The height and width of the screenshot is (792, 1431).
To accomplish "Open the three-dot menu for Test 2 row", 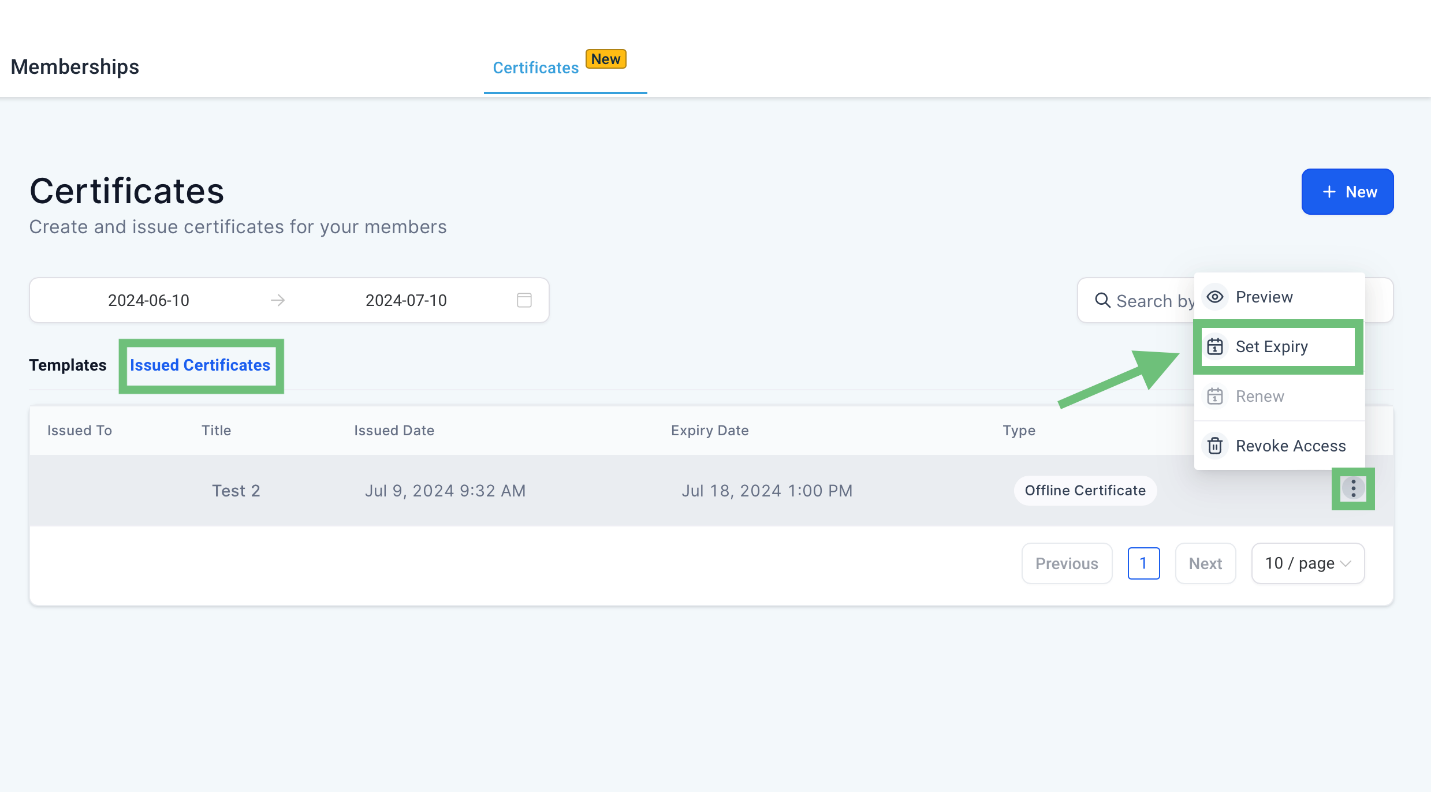I will point(1353,489).
